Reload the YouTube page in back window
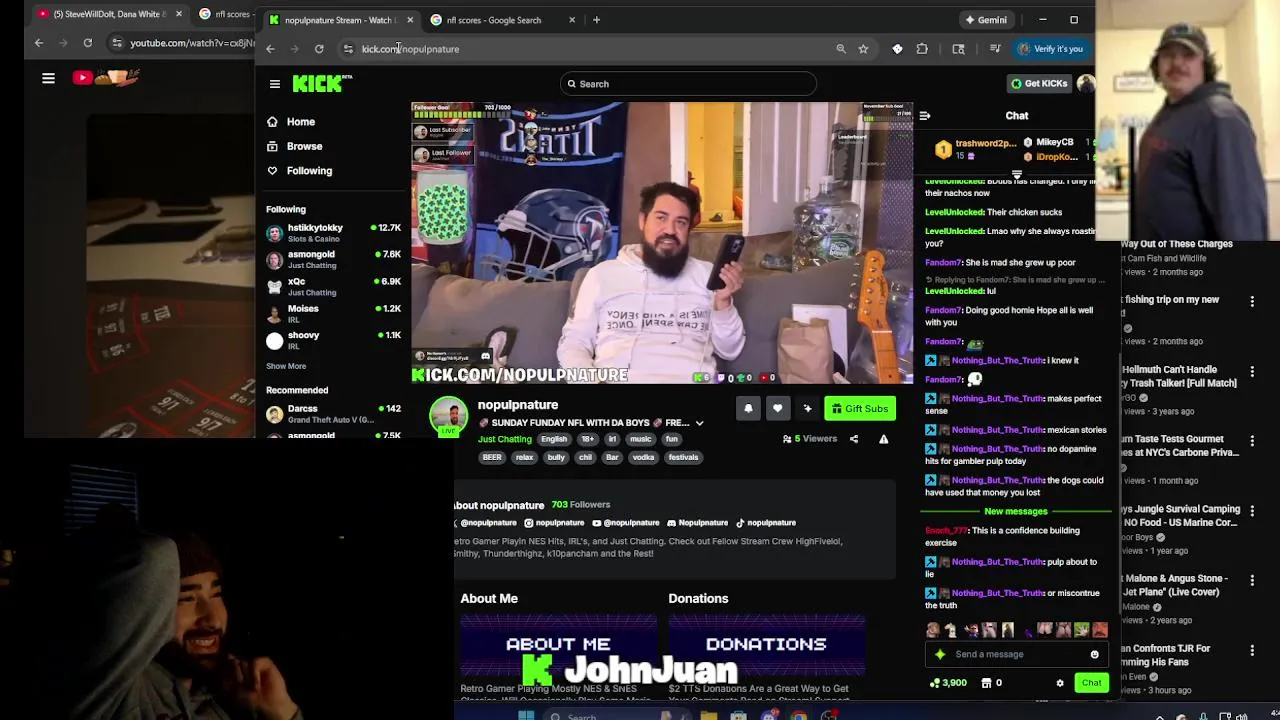 [88, 43]
